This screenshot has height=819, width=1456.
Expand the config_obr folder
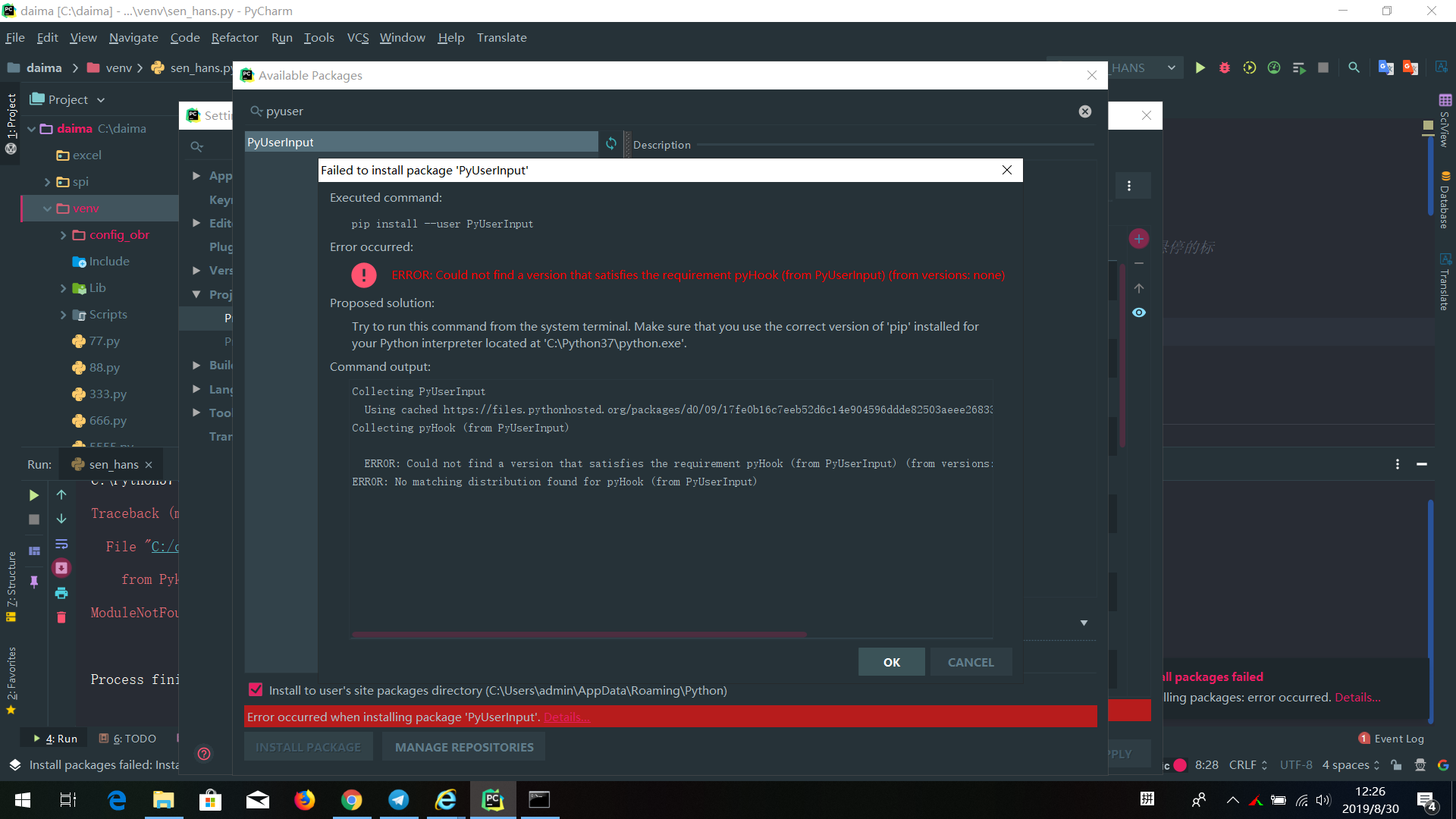click(64, 235)
